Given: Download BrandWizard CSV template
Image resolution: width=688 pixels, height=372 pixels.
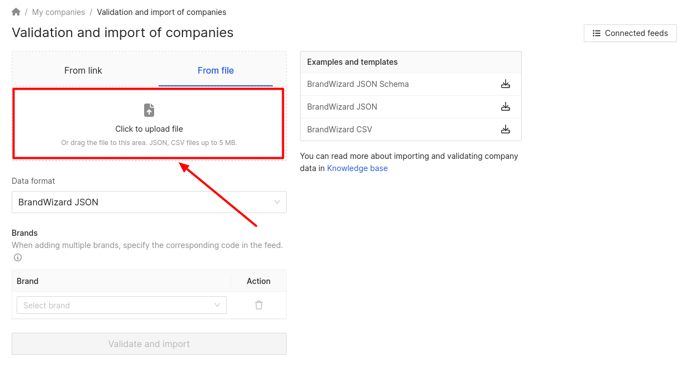Looking at the screenshot, I should pyautogui.click(x=505, y=129).
